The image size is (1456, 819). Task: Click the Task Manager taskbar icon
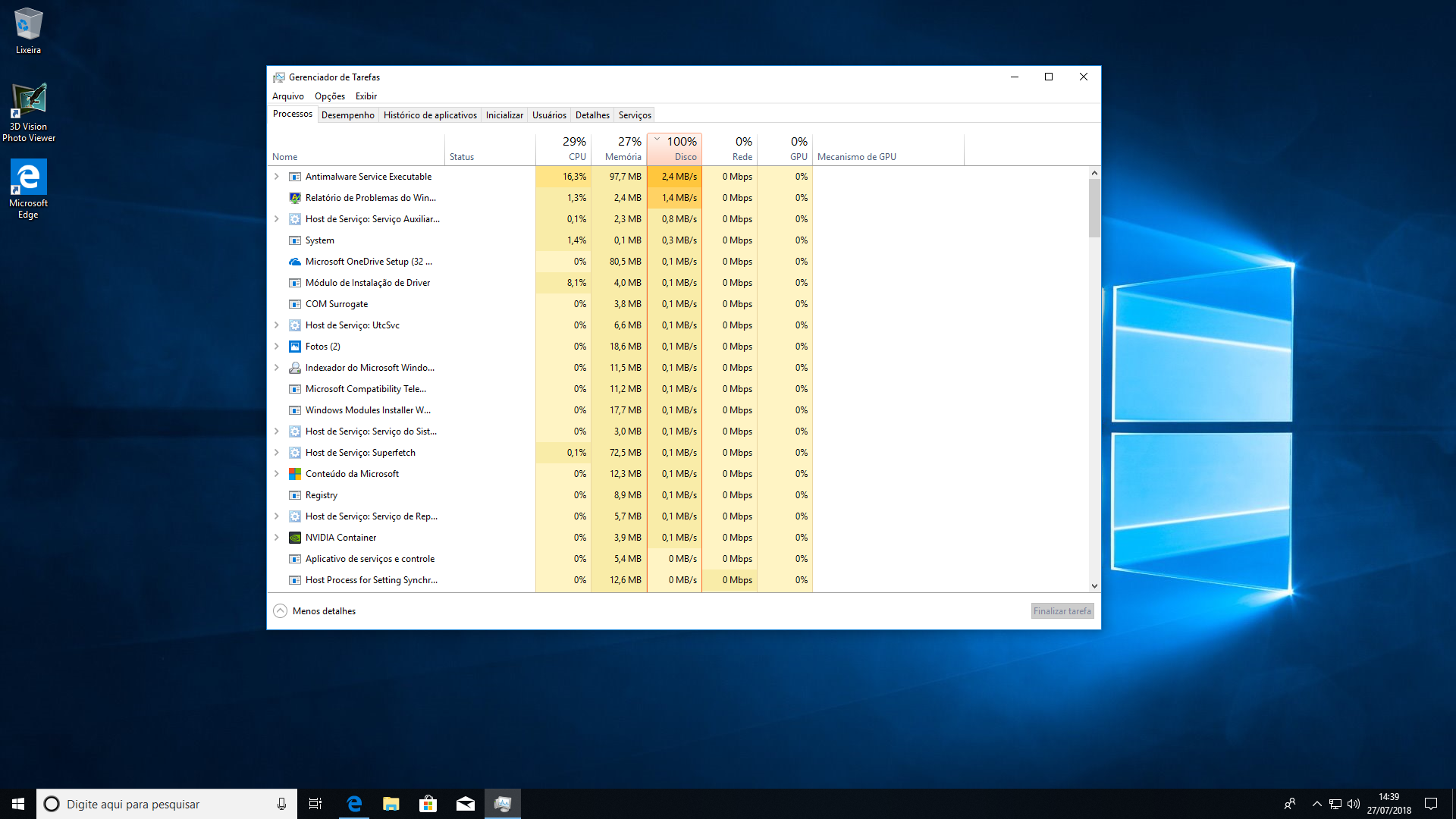503,804
